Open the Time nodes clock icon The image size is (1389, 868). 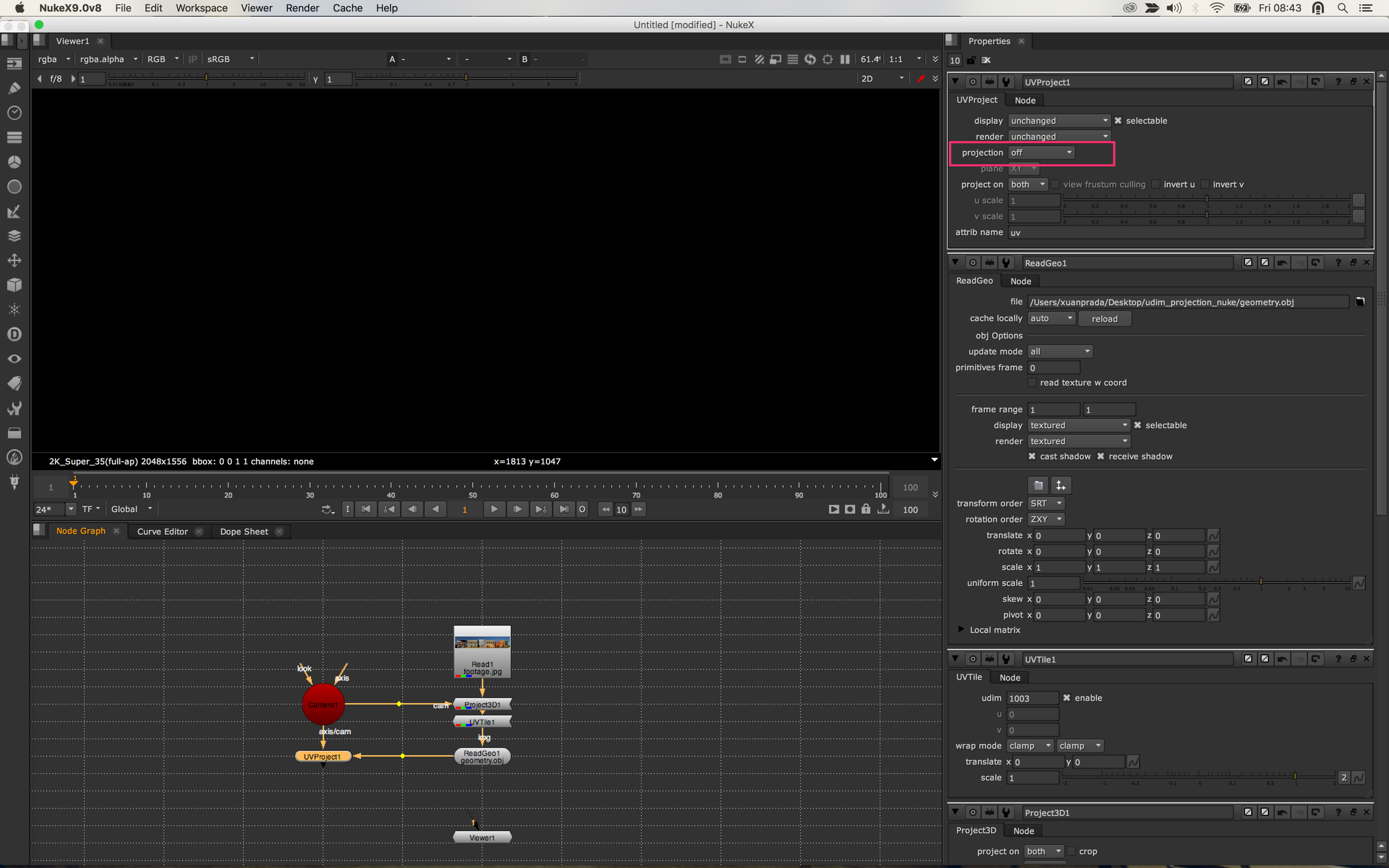coord(14,113)
